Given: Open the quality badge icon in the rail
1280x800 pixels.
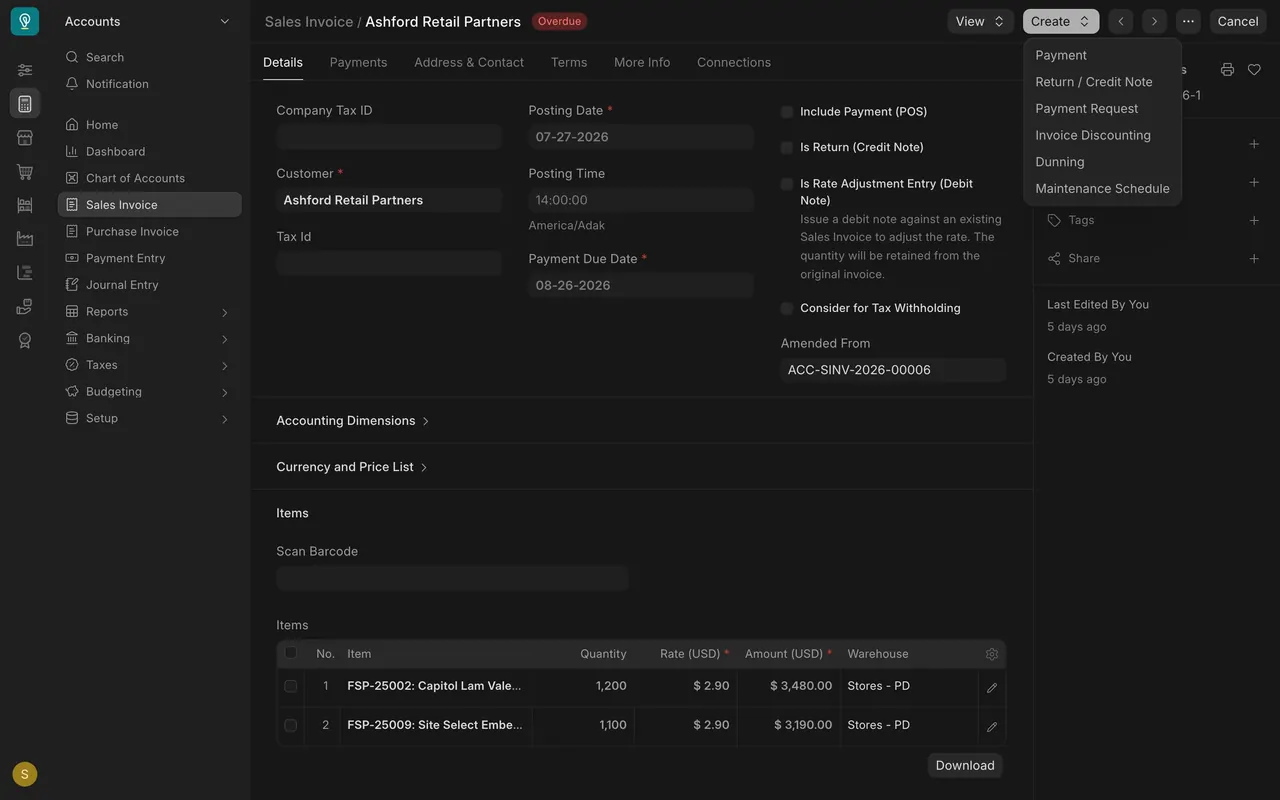Looking at the screenshot, I should [25, 341].
